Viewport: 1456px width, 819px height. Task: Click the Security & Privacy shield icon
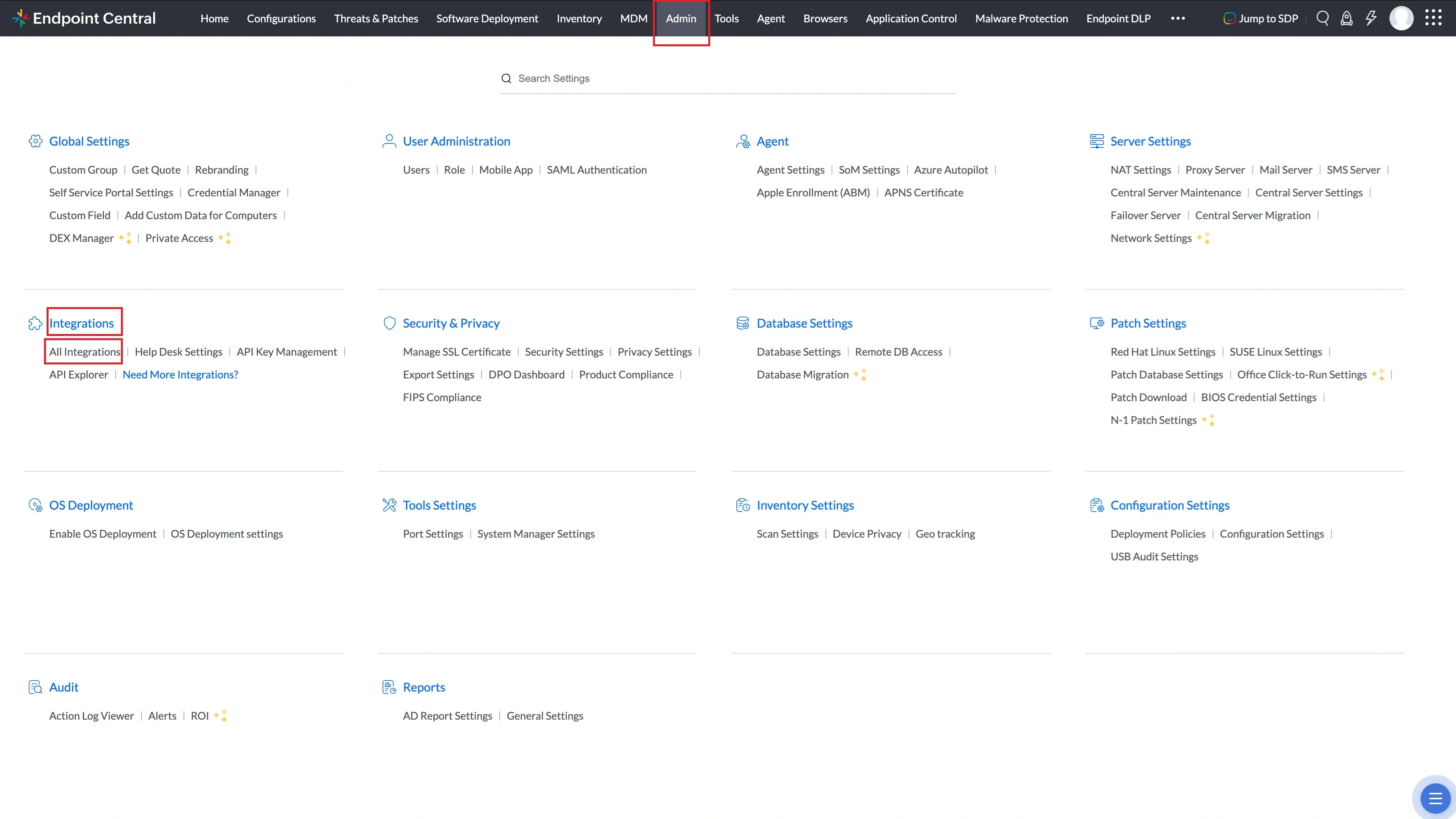pyautogui.click(x=389, y=323)
